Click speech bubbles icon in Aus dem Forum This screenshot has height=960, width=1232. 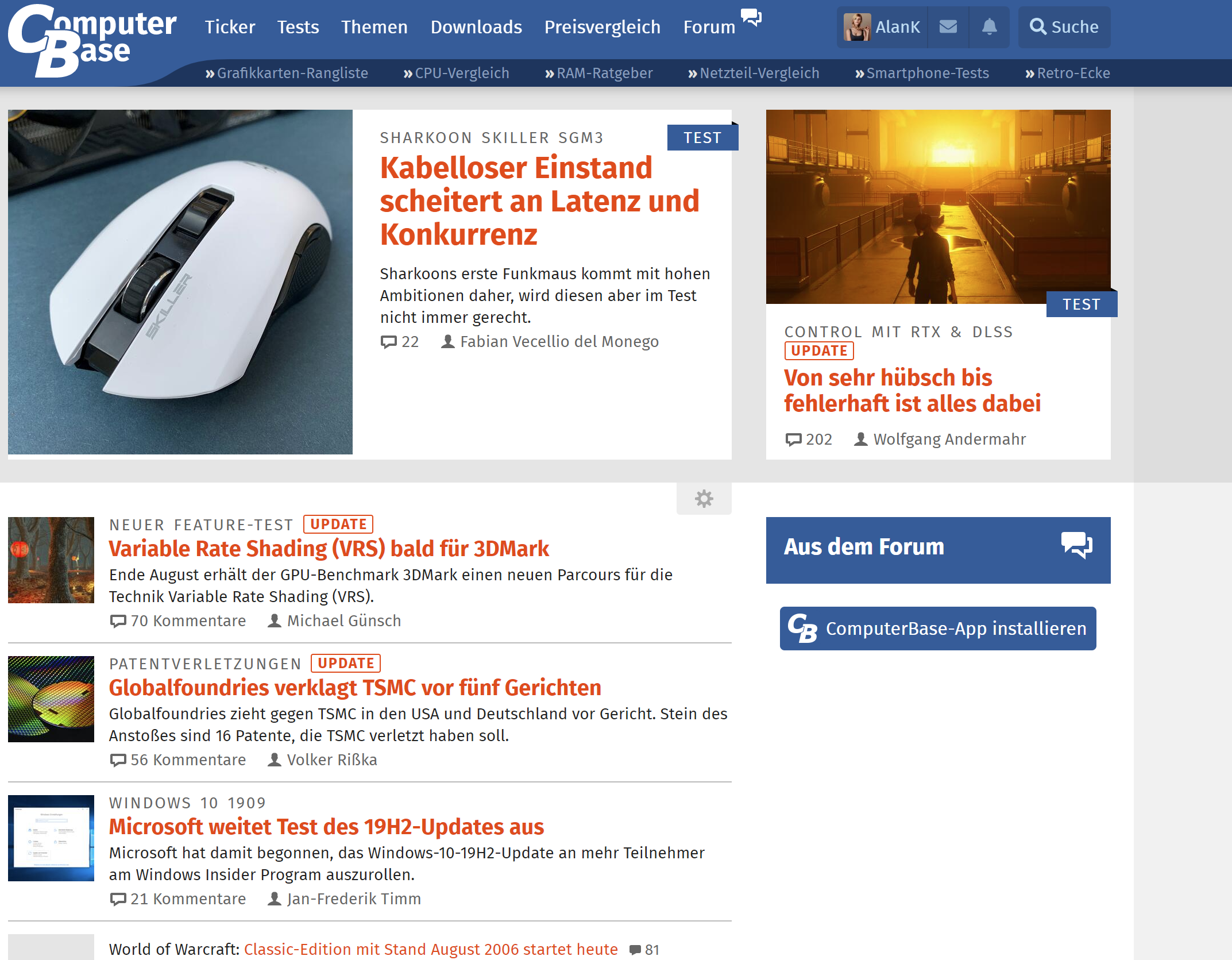[1076, 545]
